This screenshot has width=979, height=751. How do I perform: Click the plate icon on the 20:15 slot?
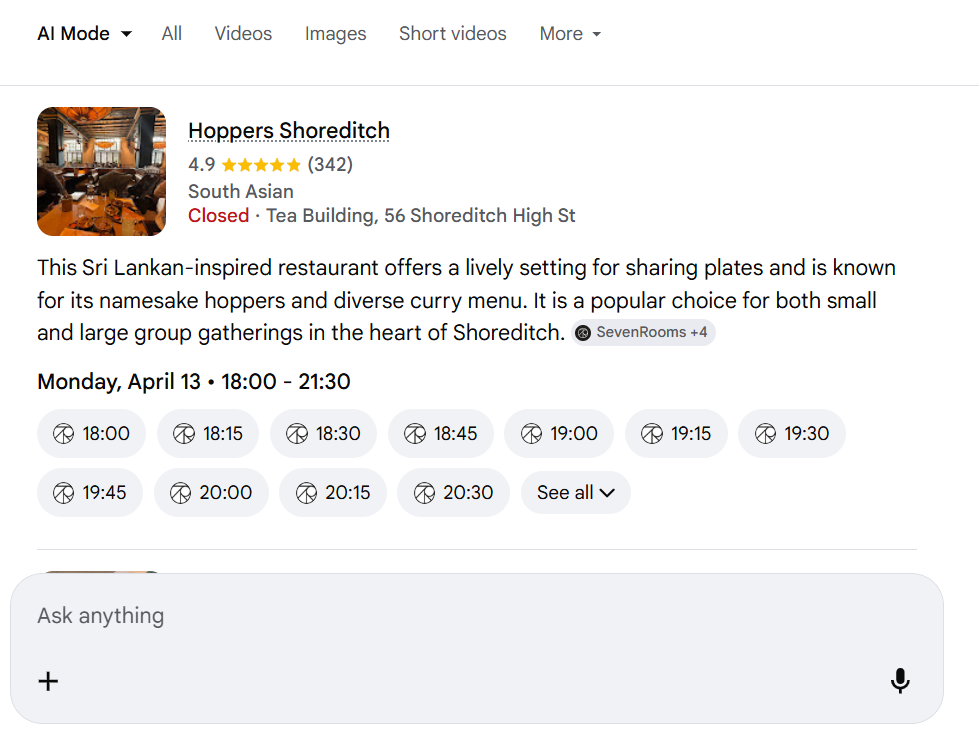(x=303, y=492)
